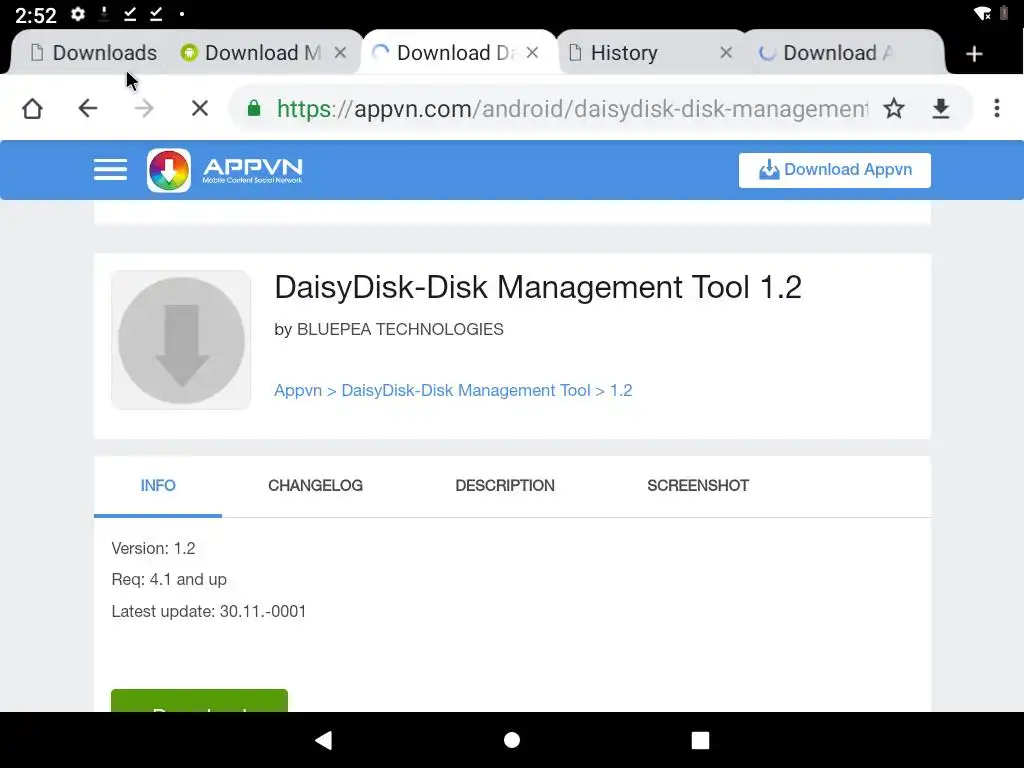The width and height of the screenshot is (1024, 768).
Task: Click the Latest update: 30.11.-0001 text
Action: tap(209, 611)
